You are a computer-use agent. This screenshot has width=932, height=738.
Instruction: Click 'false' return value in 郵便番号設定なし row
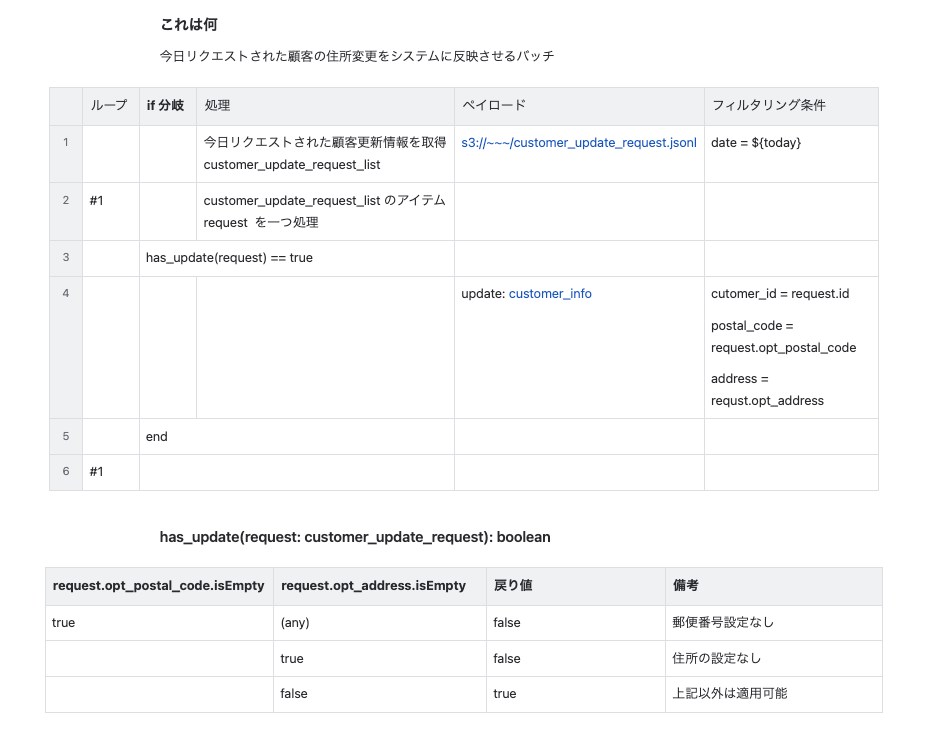pos(576,623)
